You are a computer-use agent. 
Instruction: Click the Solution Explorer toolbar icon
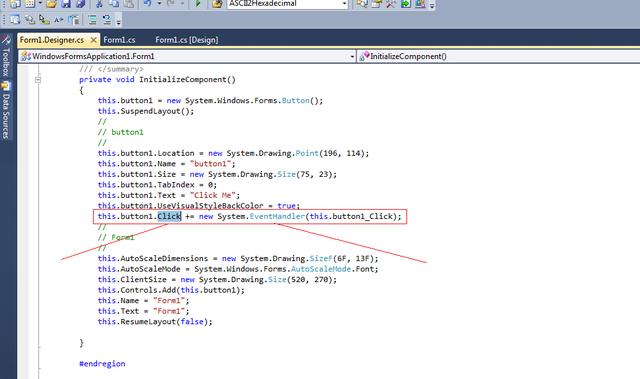point(362,4)
